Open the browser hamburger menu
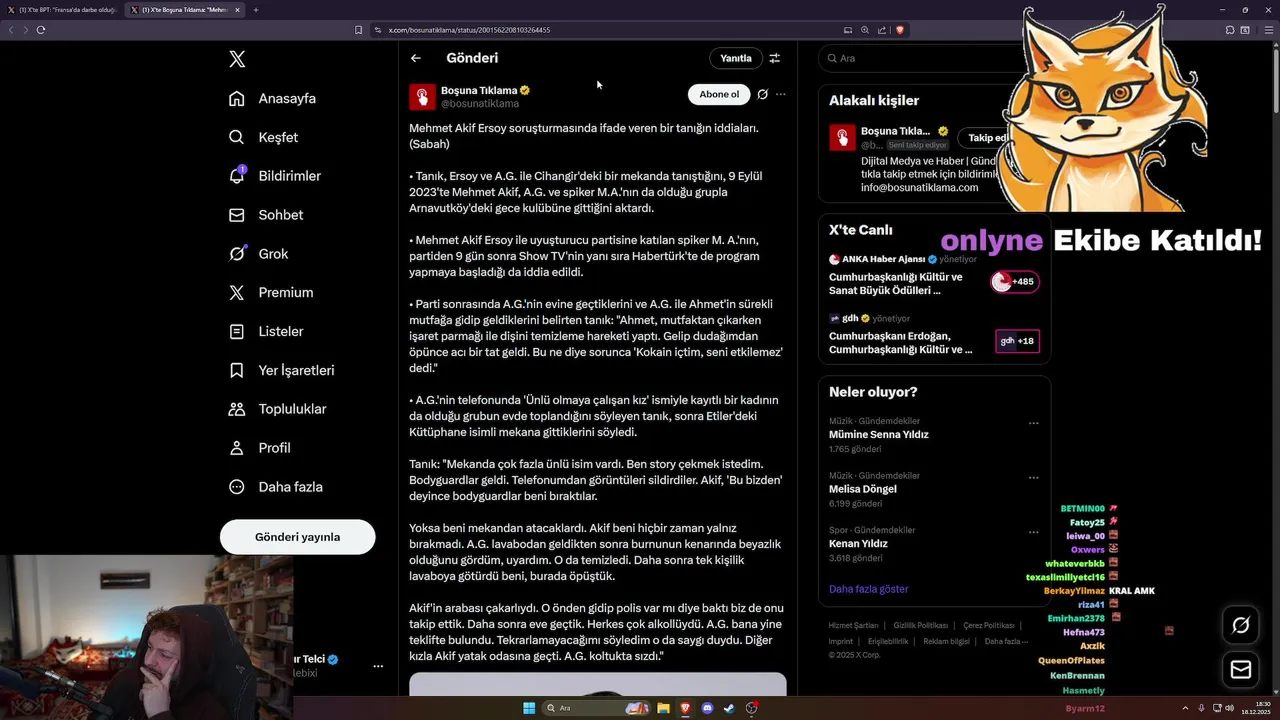1280x720 pixels. click(1269, 30)
